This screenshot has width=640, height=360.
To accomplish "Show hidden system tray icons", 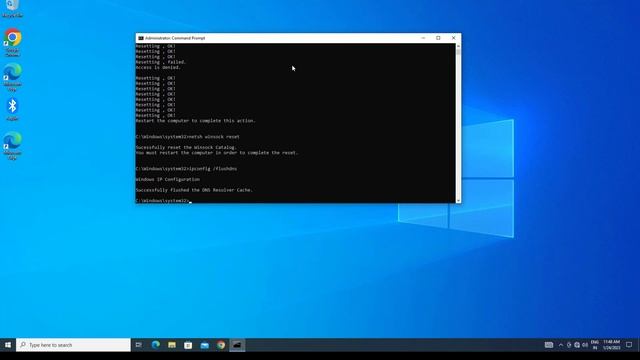I will 561,345.
